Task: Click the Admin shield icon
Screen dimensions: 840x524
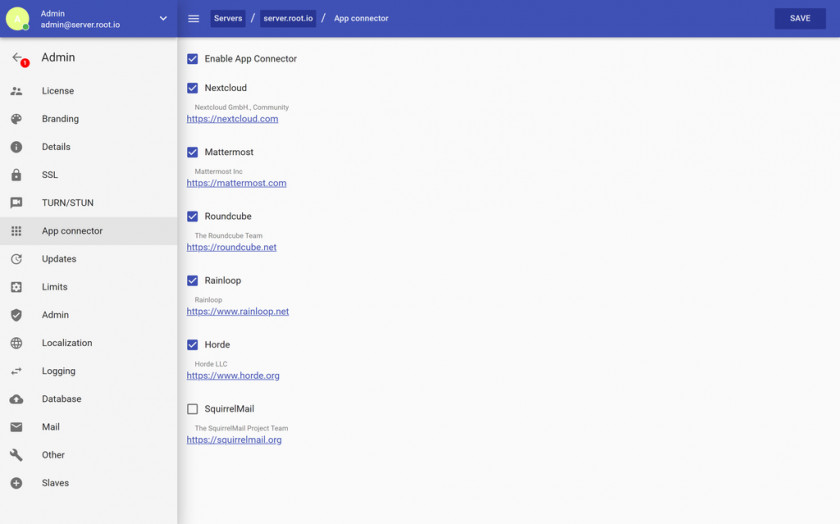Action: pyautogui.click(x=17, y=315)
